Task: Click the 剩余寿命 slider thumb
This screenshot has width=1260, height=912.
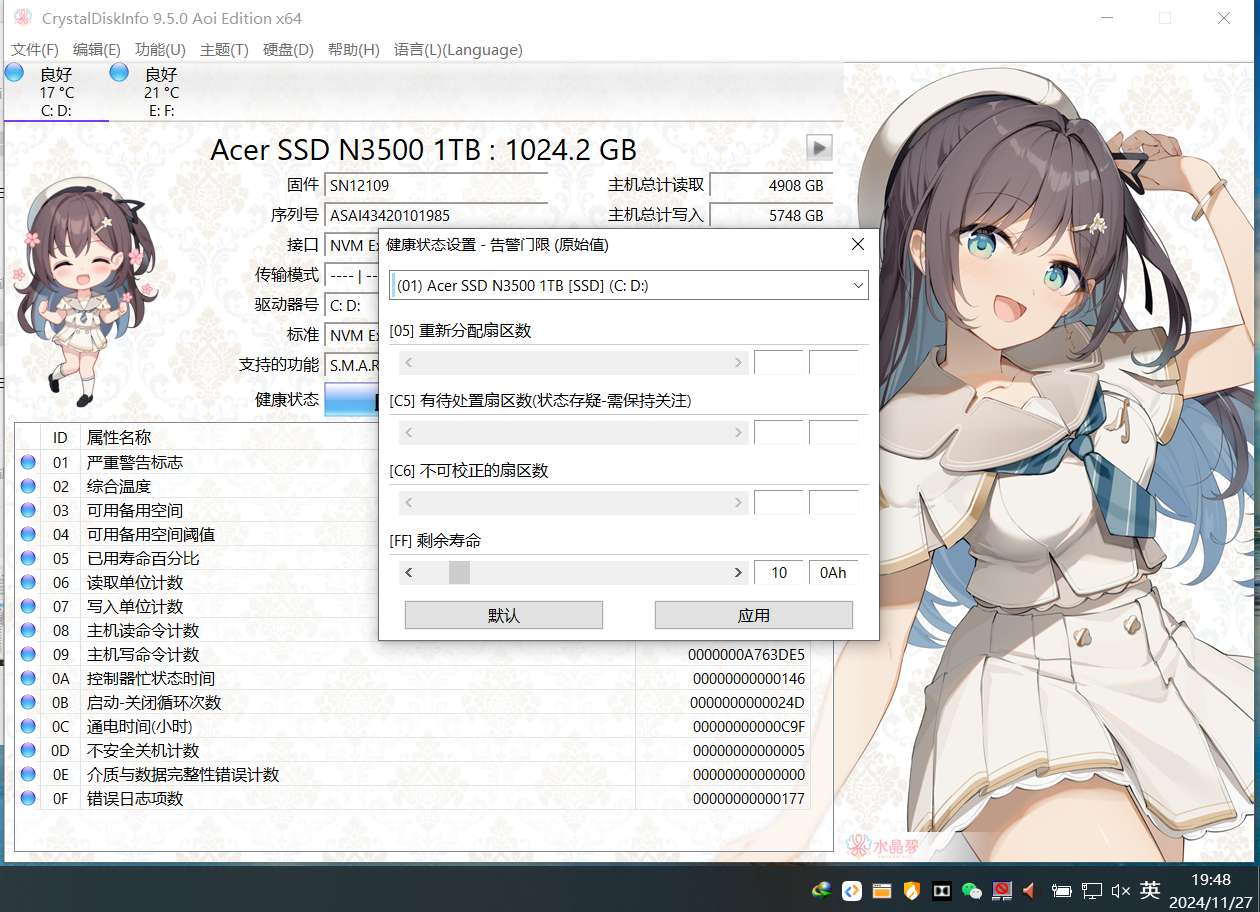Action: (x=459, y=572)
